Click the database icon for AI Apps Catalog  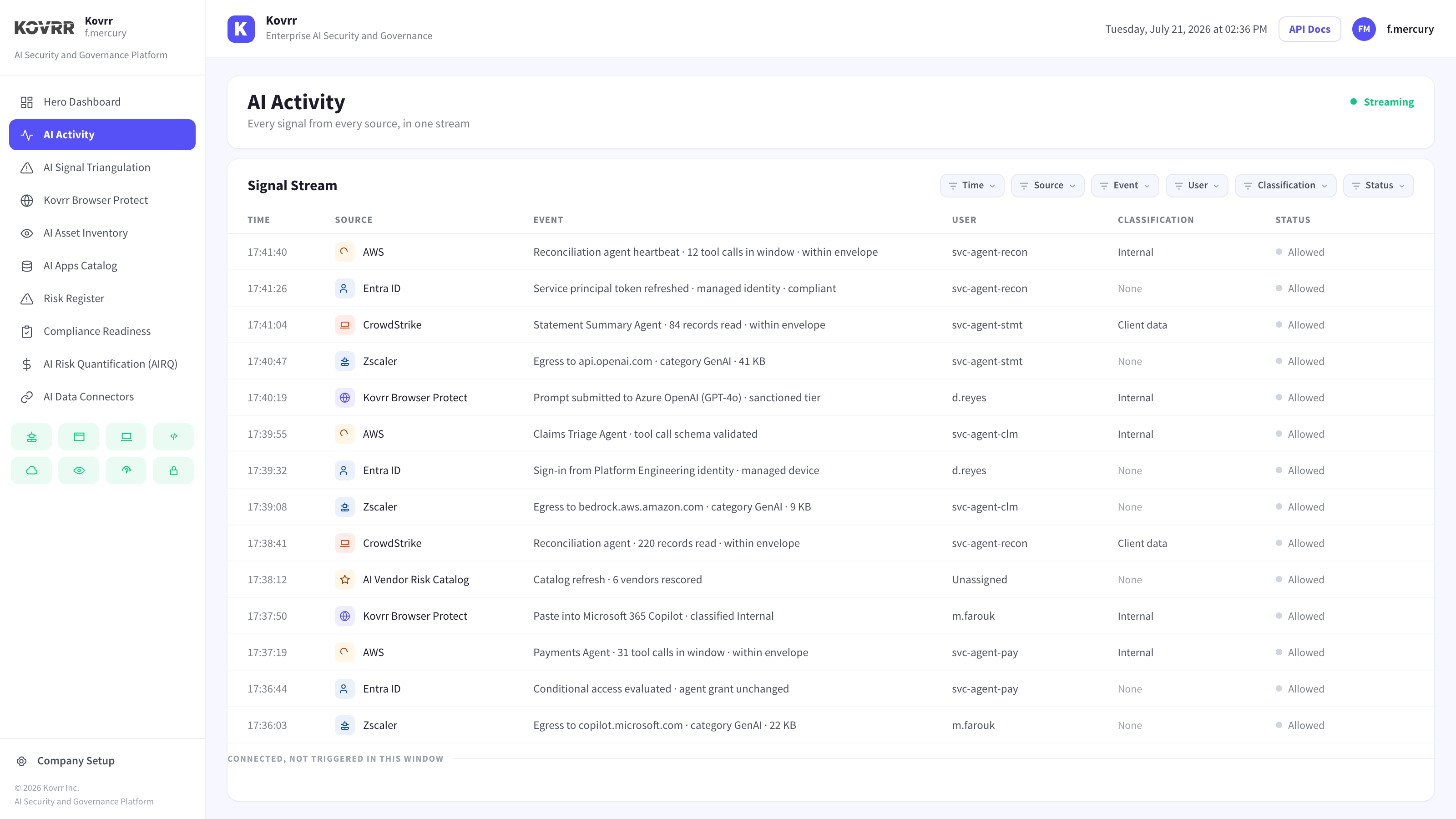coord(26,266)
